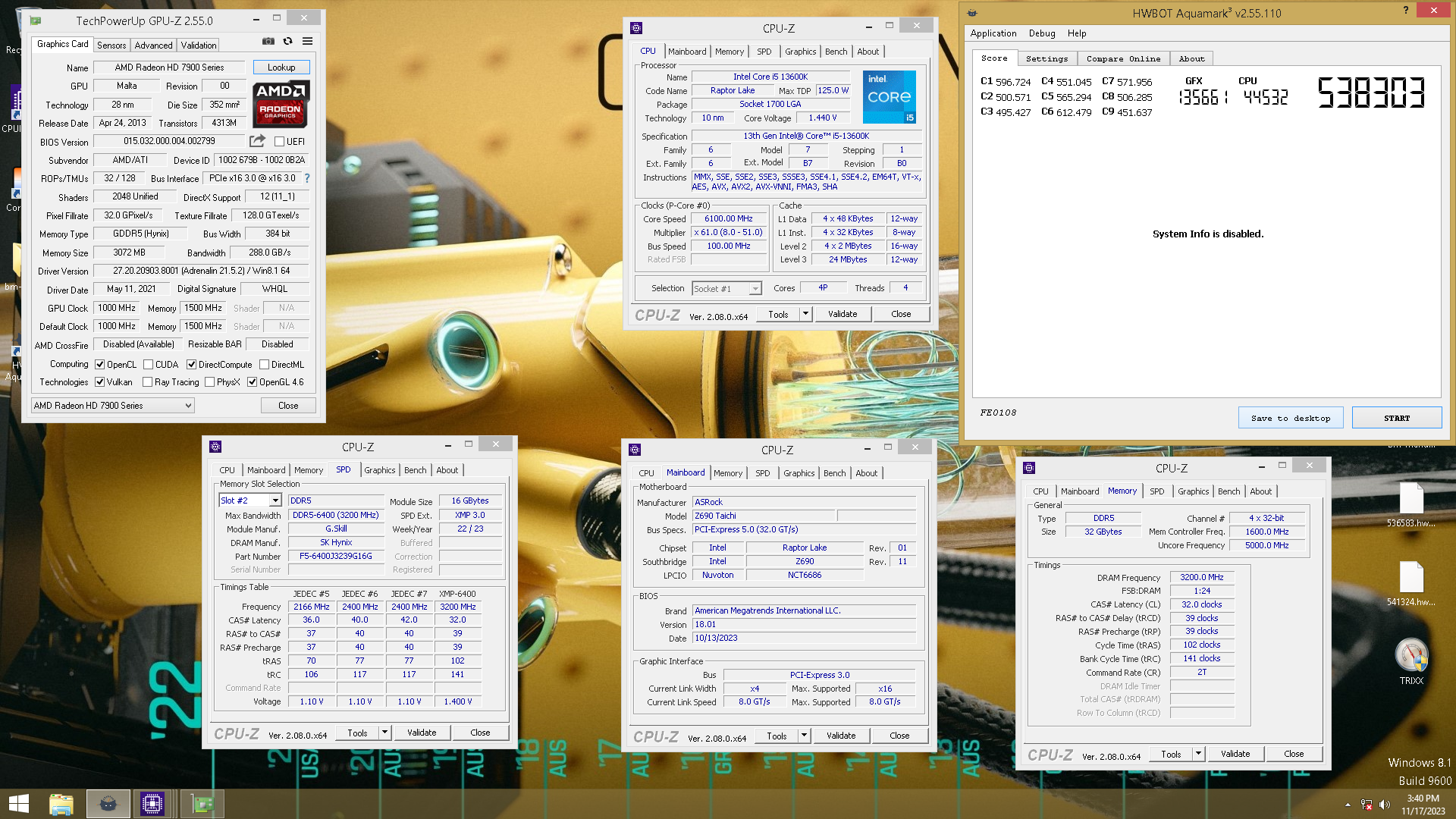Switch to the GPU-Z Advanced tab

click(x=153, y=45)
